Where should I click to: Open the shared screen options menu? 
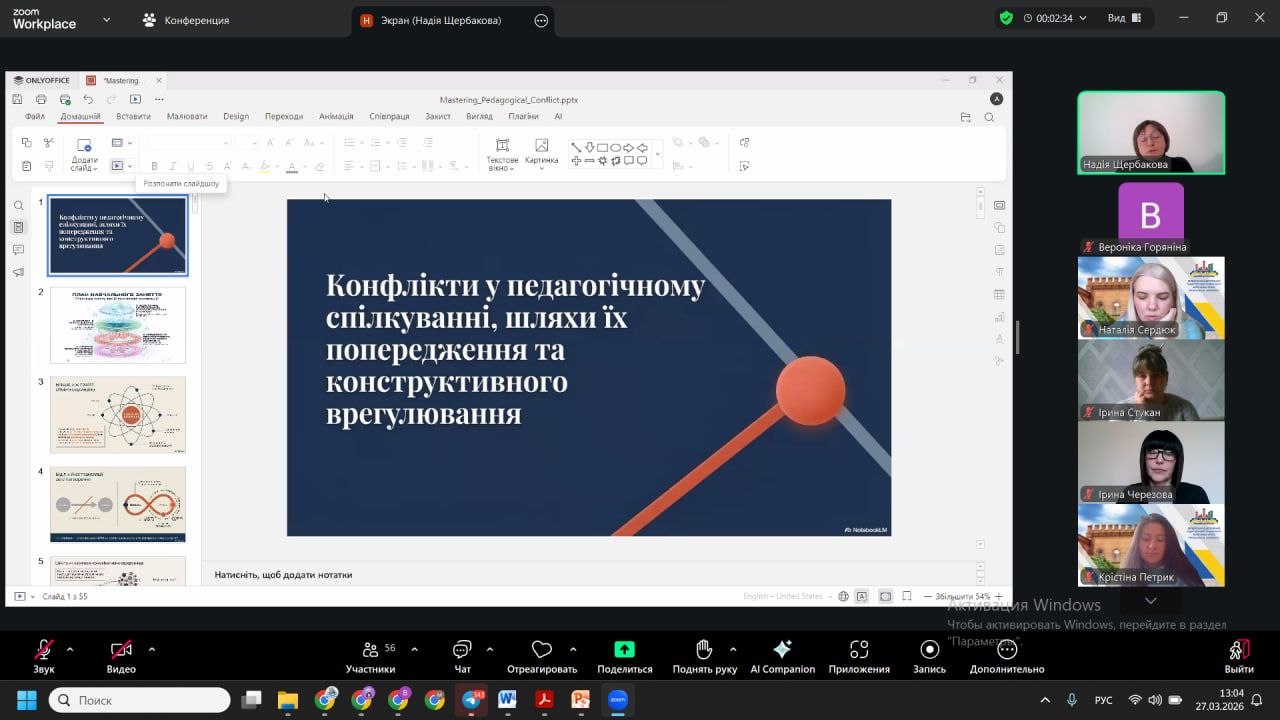(542, 20)
